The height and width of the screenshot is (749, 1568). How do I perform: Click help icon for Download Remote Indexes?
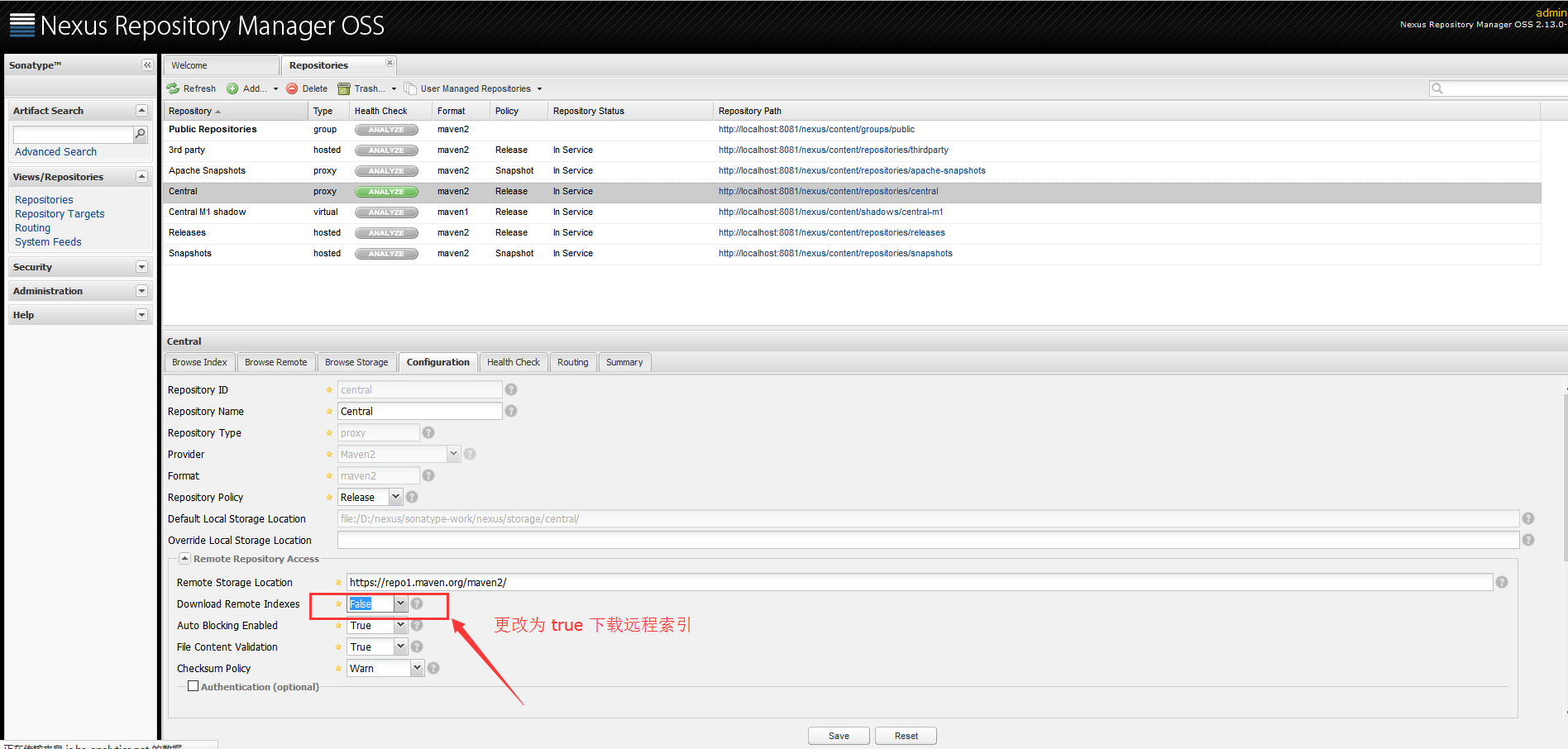[417, 603]
